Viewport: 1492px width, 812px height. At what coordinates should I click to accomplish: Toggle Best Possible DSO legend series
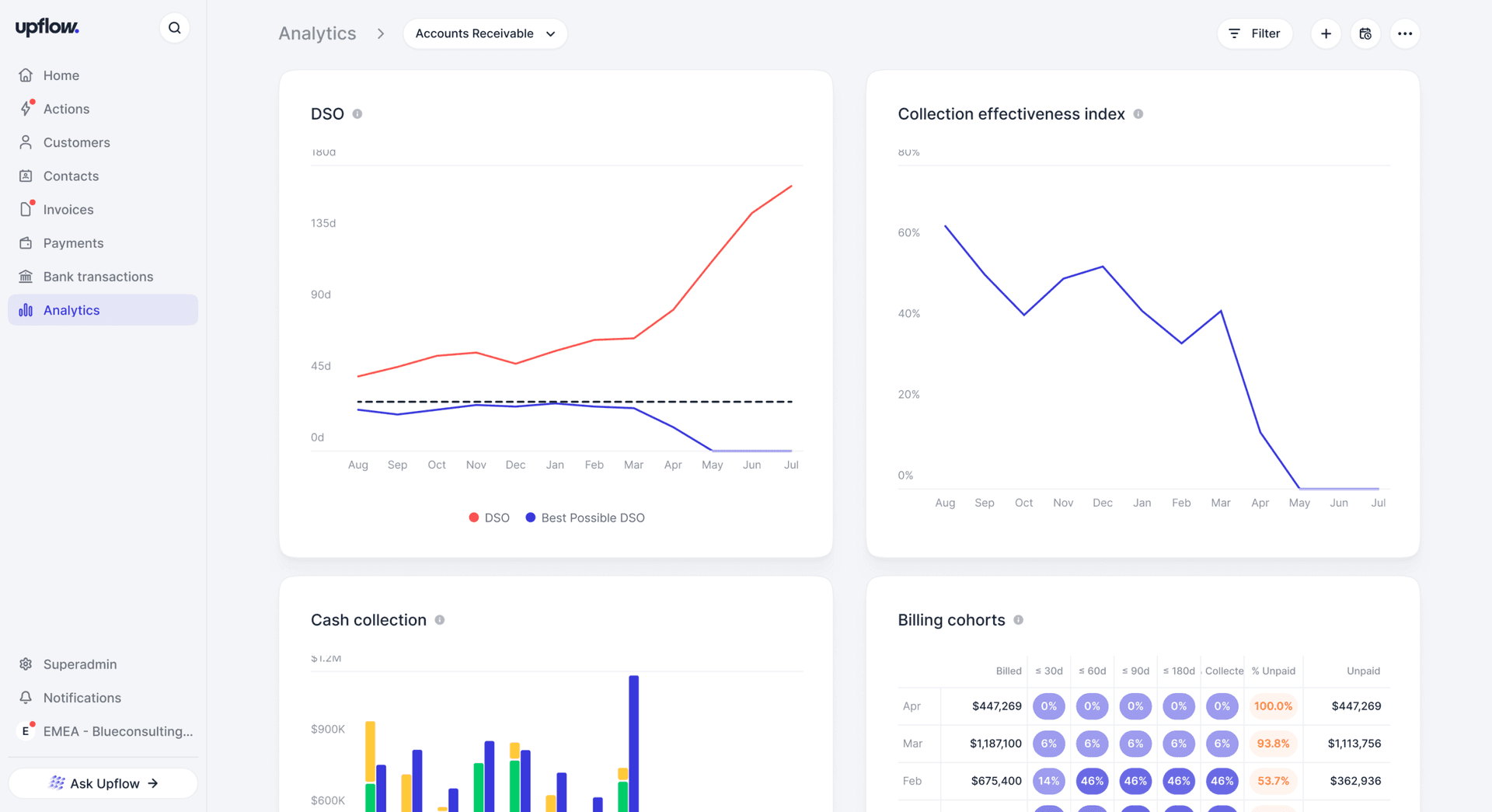click(x=585, y=518)
